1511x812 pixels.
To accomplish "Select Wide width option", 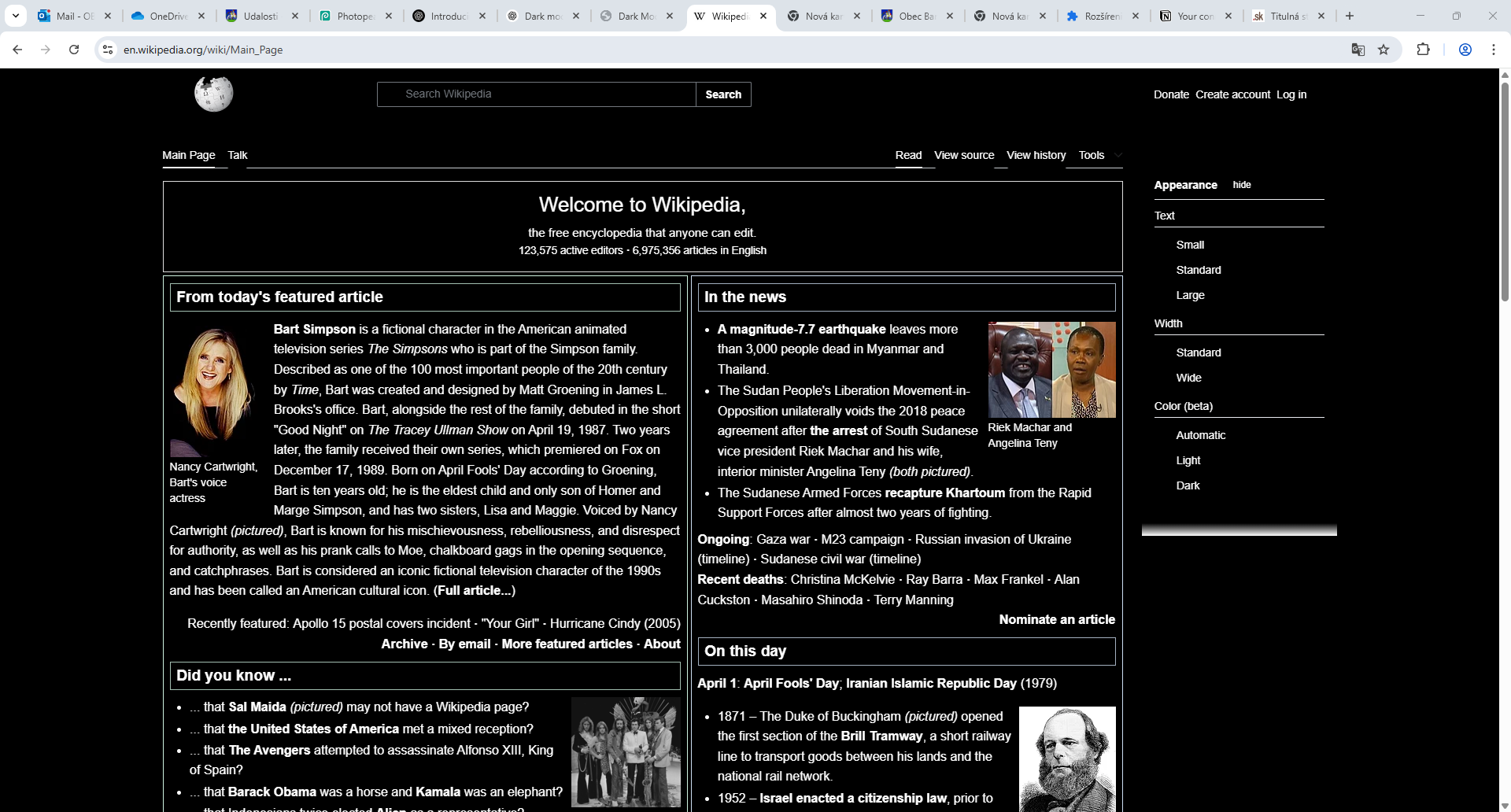I will [1188, 378].
